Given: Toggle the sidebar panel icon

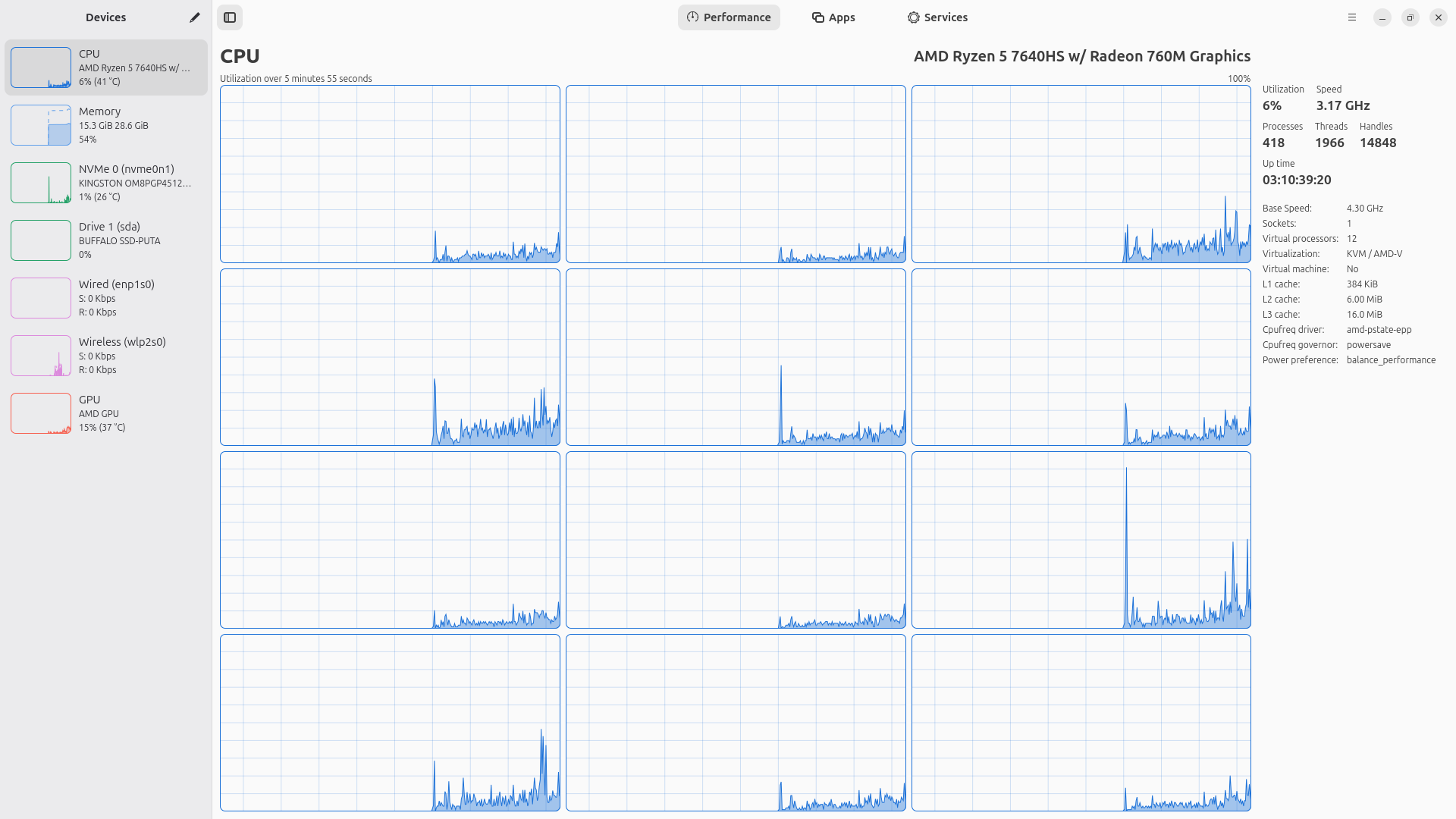Looking at the screenshot, I should click(230, 17).
